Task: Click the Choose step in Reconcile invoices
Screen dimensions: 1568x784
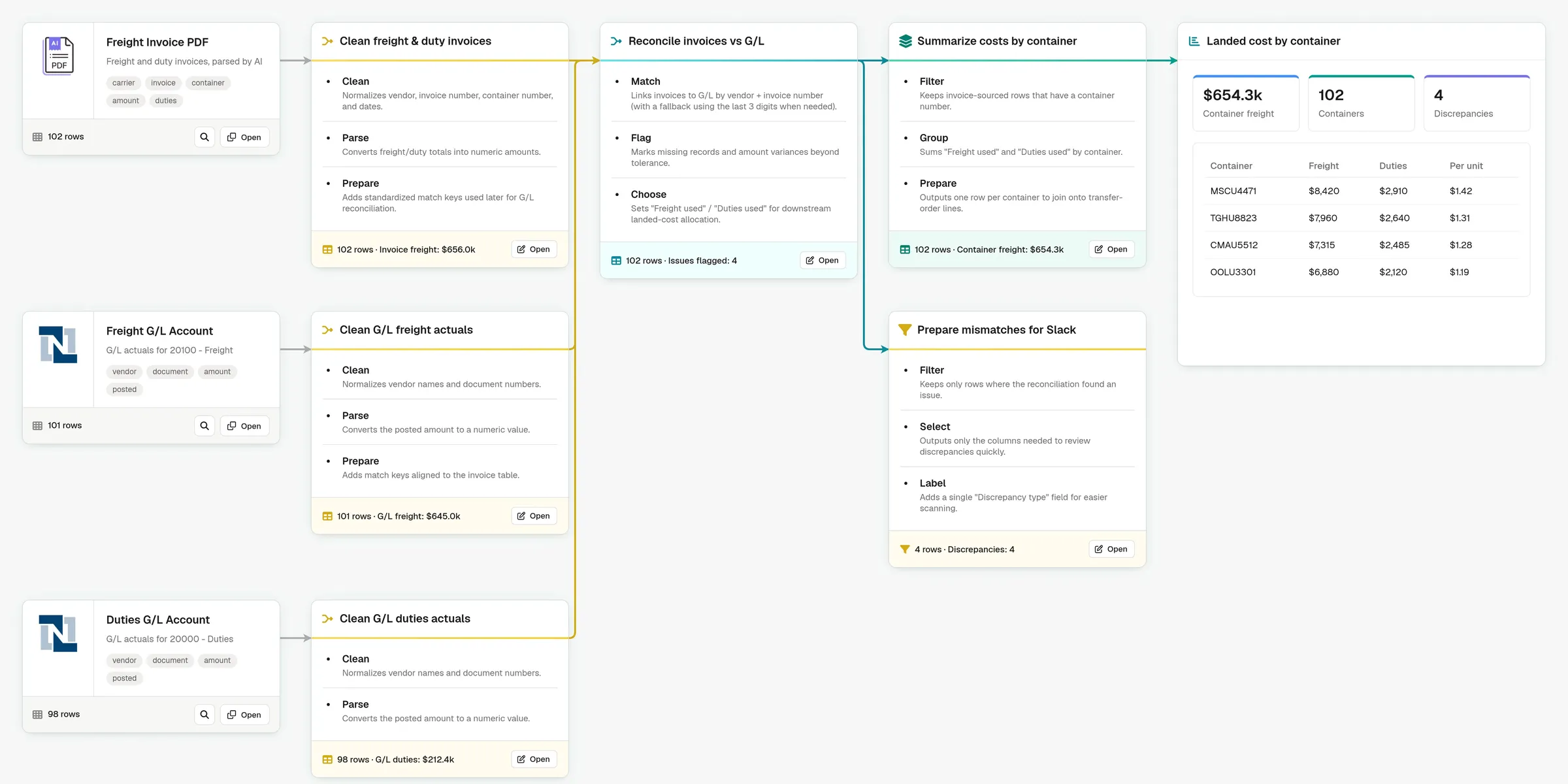Action: pyautogui.click(x=728, y=206)
